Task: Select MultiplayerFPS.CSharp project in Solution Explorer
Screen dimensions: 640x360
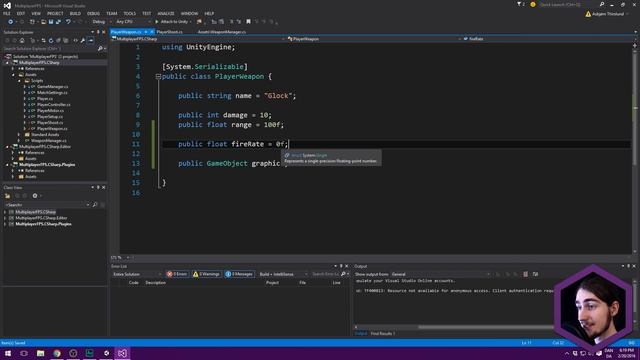Action: [x=39, y=62]
